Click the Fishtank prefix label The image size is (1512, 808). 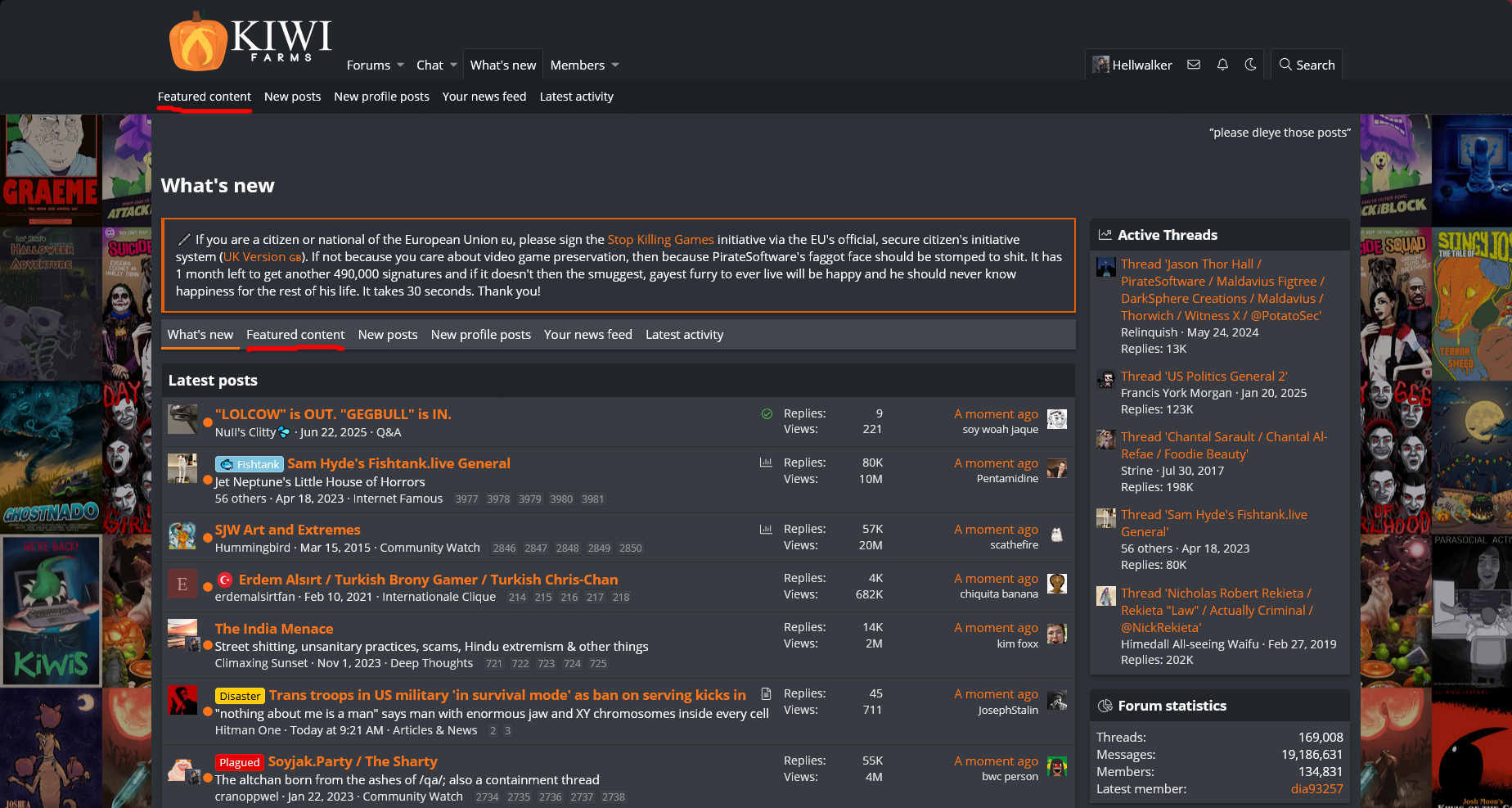(x=250, y=464)
